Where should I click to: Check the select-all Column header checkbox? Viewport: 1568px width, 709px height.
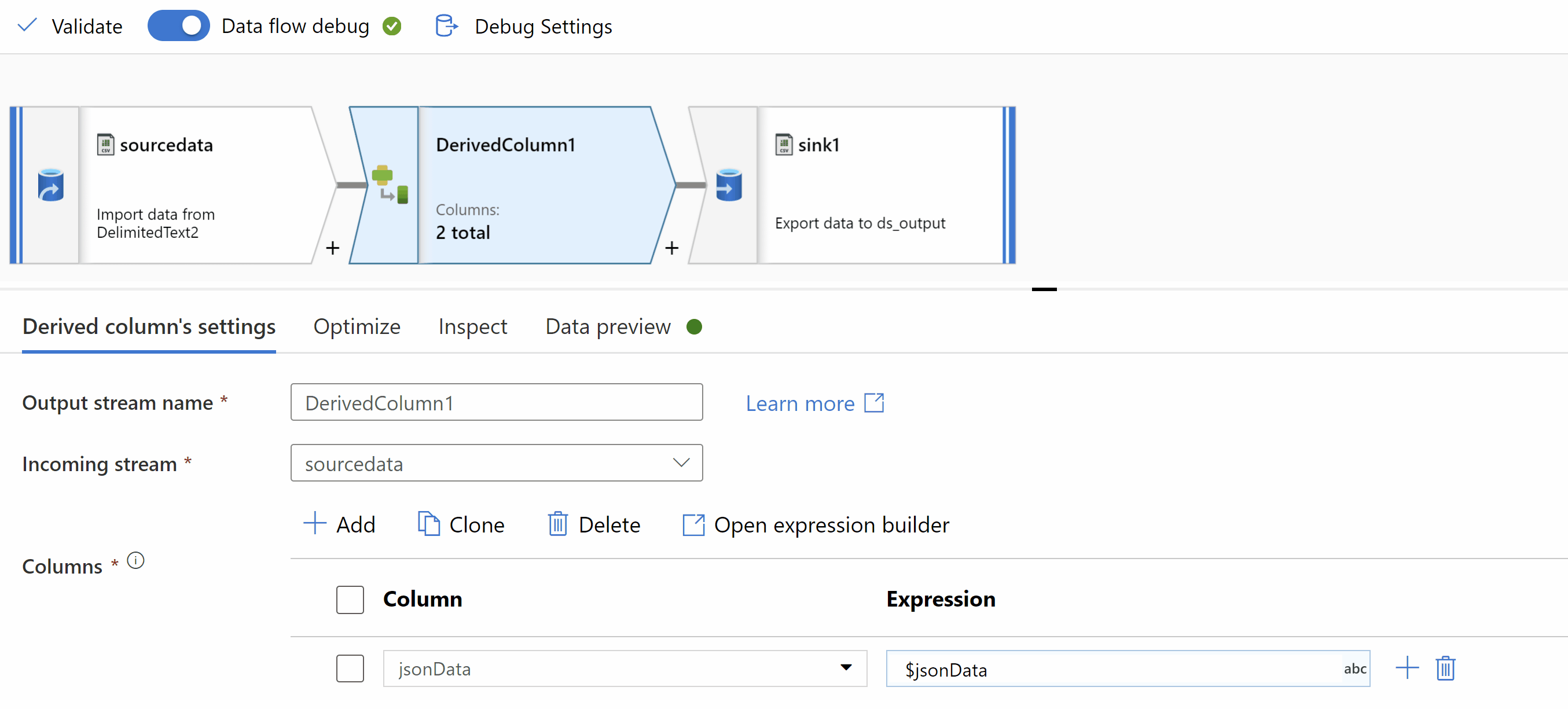point(350,599)
